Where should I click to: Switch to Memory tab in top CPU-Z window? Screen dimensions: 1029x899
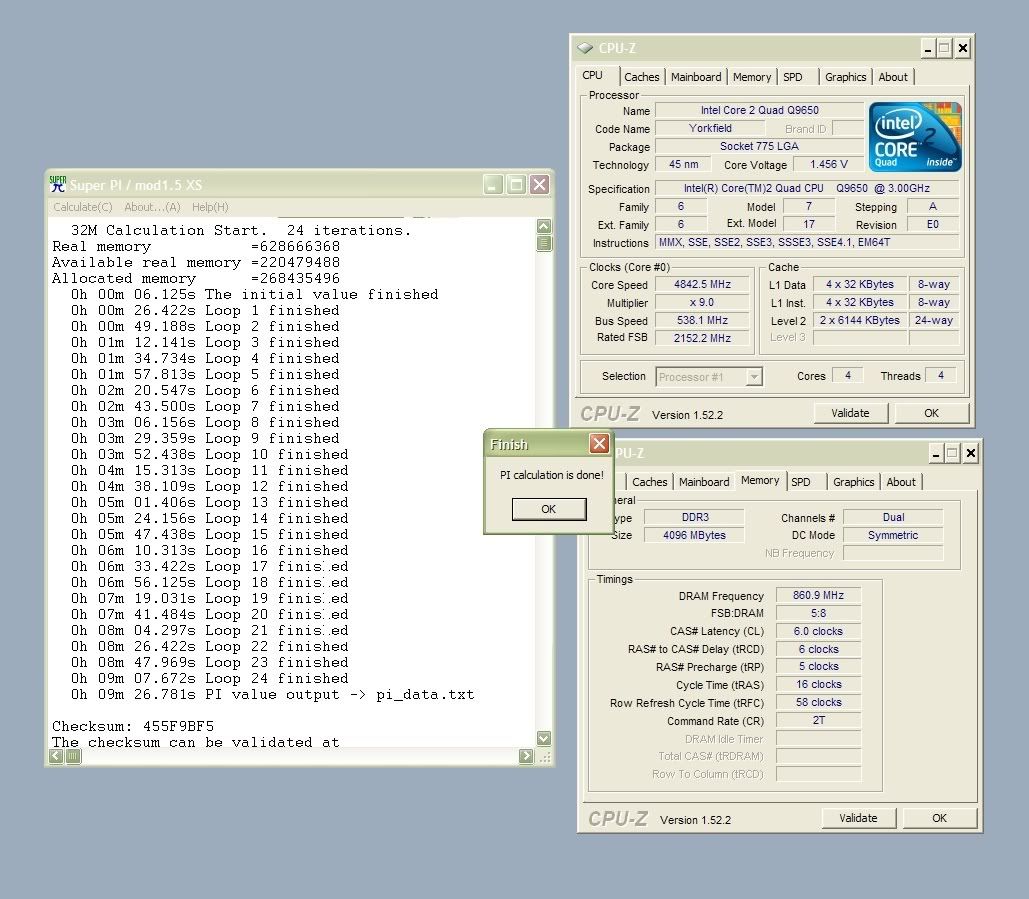click(752, 77)
